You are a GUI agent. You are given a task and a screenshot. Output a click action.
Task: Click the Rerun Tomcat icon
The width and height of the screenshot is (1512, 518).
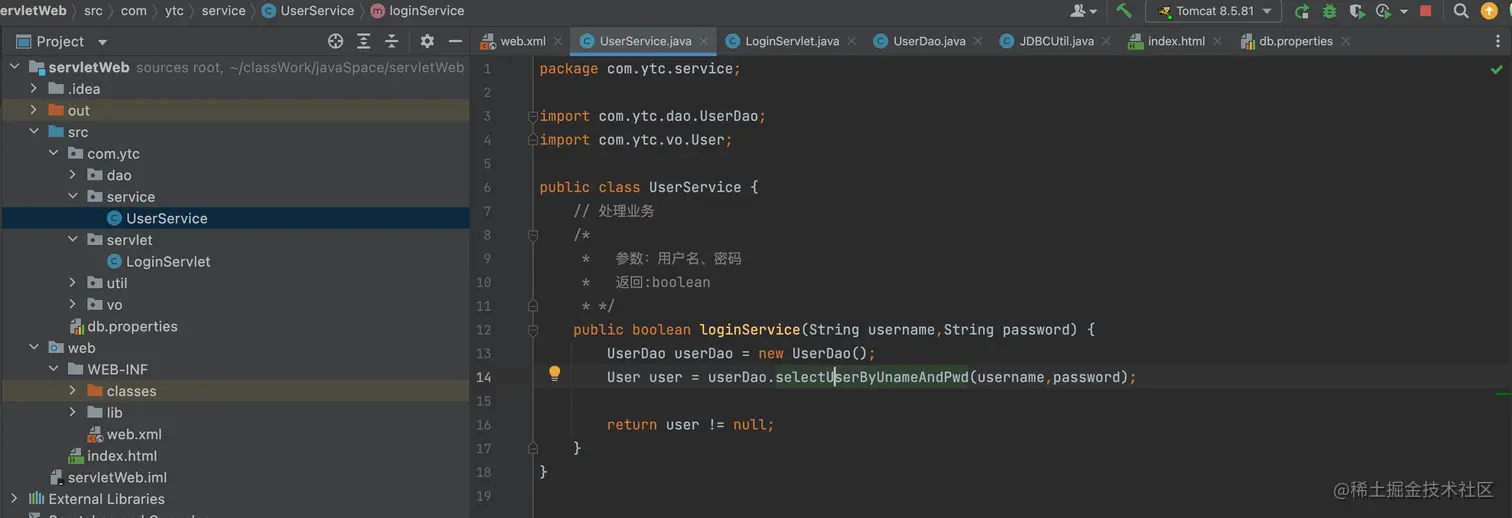(1301, 11)
